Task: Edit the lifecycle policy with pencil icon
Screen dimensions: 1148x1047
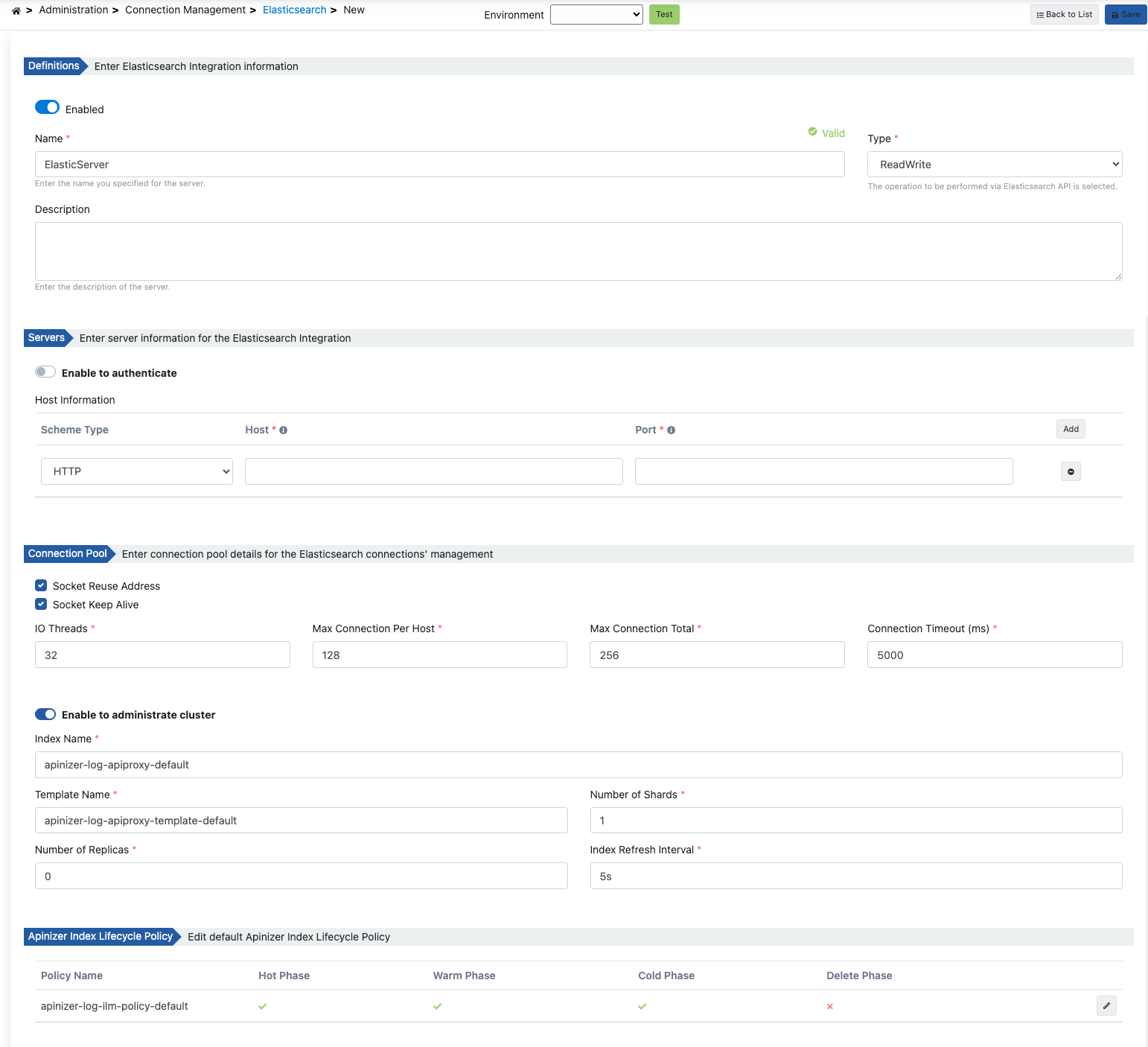Action: tap(1106, 1006)
